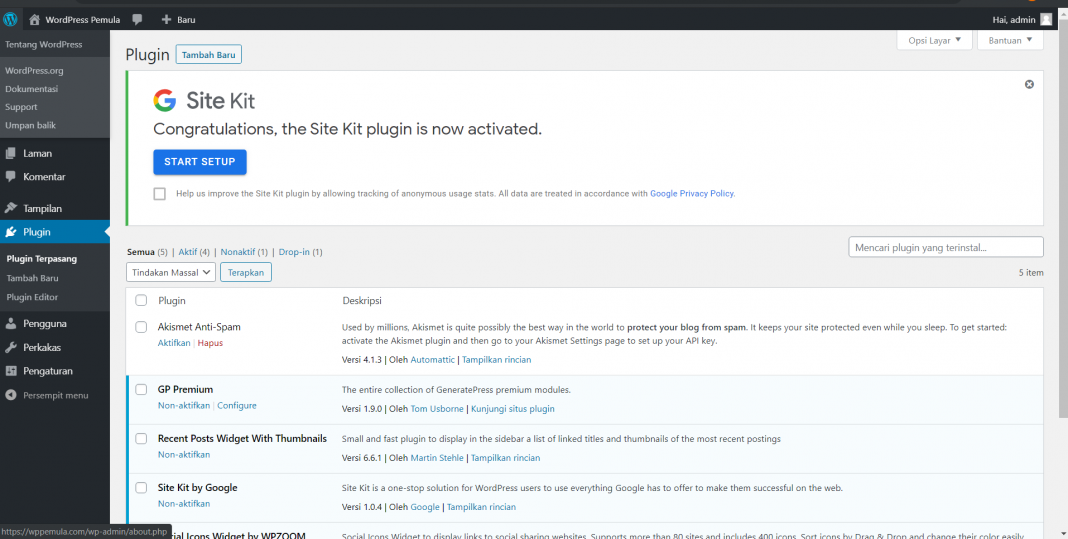Click the Pengaturan settings icon in sidebar
This screenshot has height=539, width=1068.
pyautogui.click(x=11, y=371)
